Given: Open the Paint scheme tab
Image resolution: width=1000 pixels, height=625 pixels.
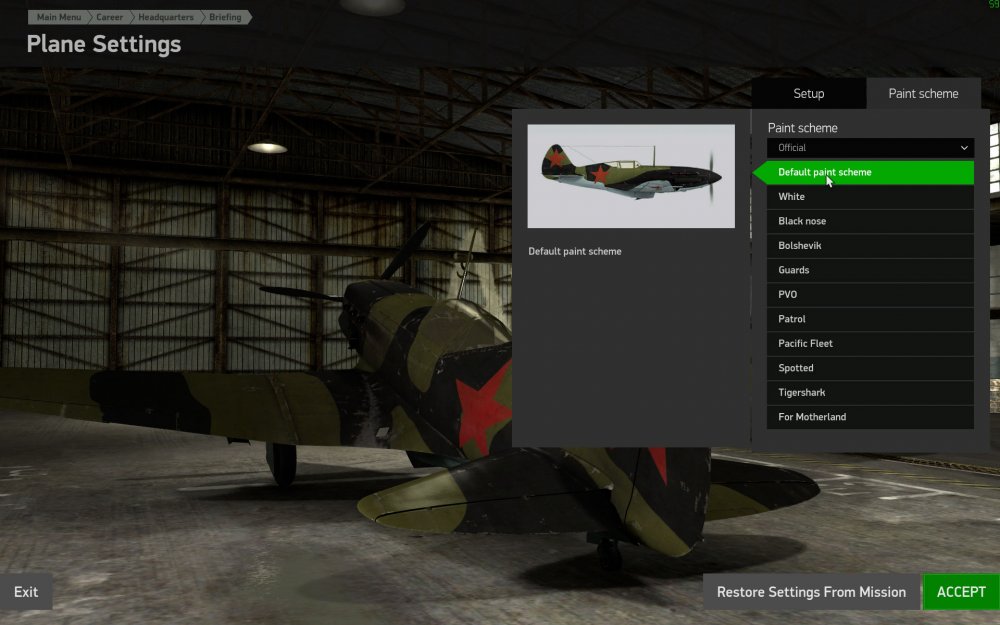Looking at the screenshot, I should click(923, 94).
